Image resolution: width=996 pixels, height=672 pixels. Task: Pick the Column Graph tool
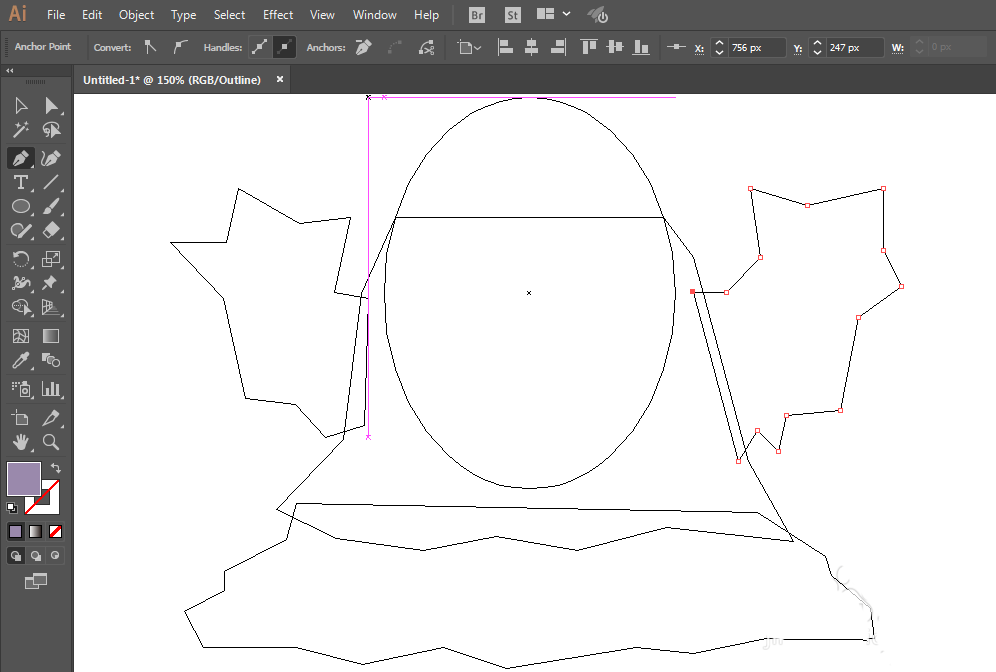51,389
